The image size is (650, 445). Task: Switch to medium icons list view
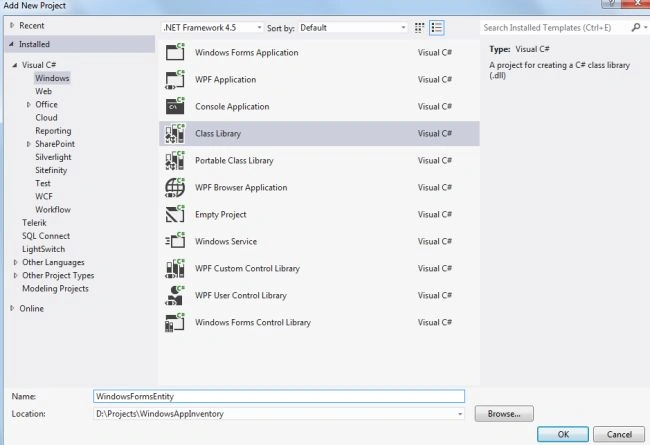(x=437, y=28)
